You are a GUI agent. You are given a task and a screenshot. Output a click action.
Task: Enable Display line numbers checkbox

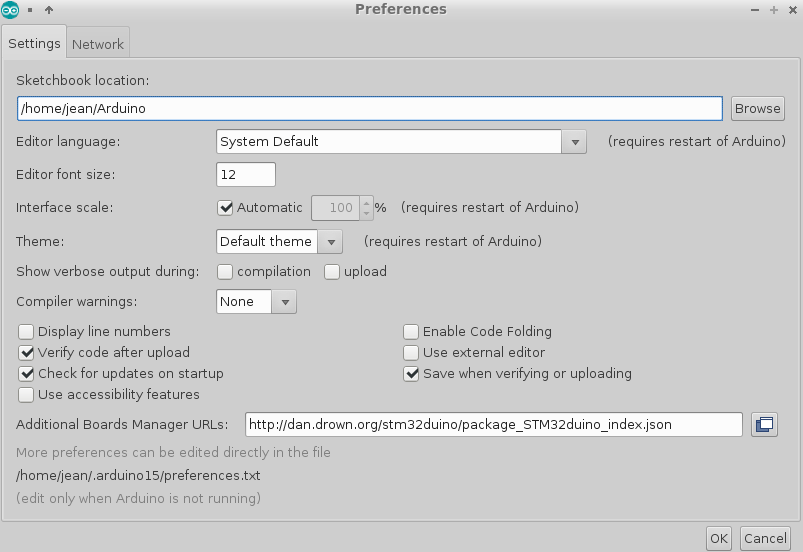click(26, 332)
